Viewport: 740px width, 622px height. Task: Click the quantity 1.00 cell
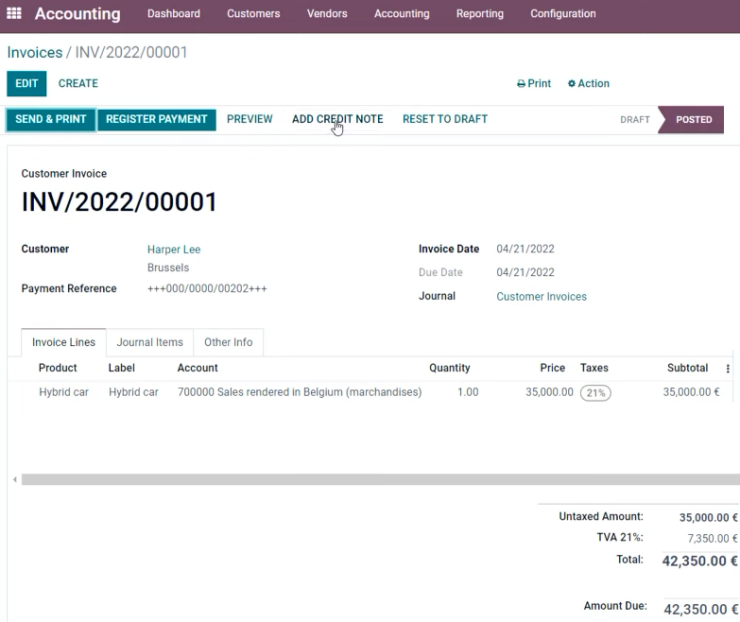click(x=468, y=392)
